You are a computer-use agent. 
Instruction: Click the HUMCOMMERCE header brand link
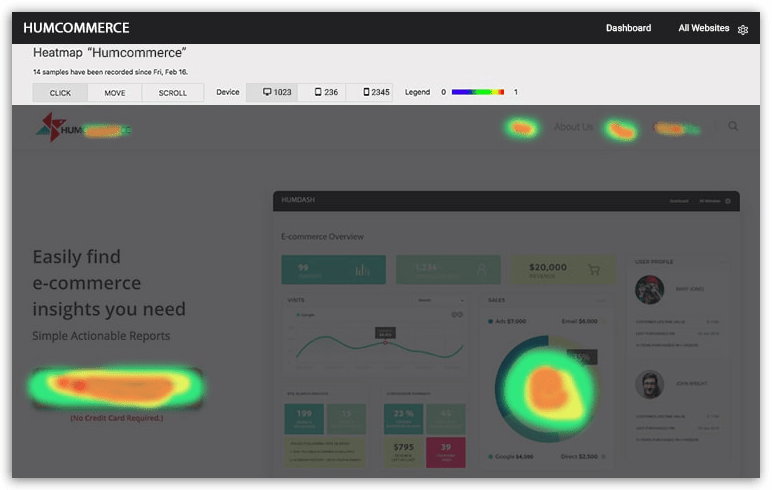coord(76,28)
